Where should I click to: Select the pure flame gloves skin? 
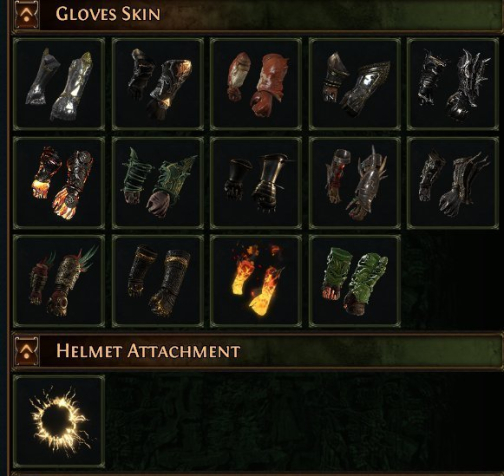[x=256, y=281]
